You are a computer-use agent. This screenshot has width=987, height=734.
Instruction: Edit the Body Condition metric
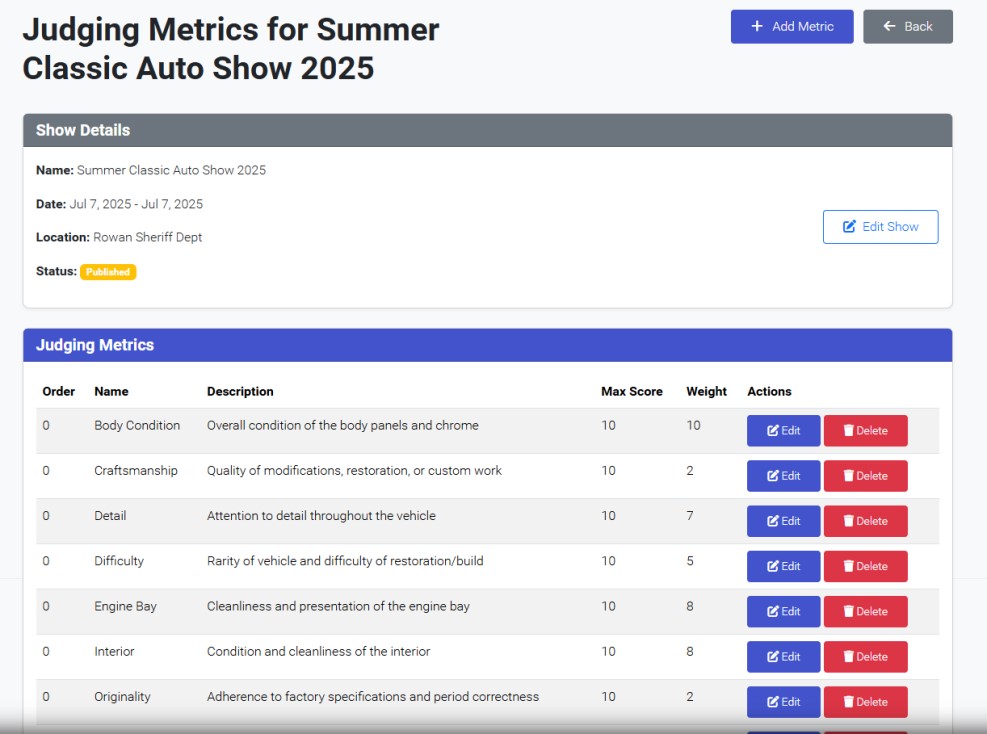point(783,430)
